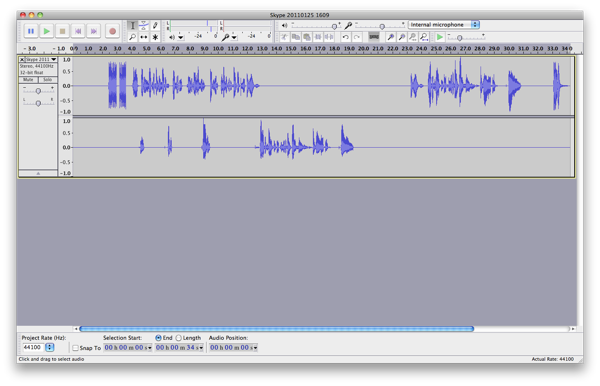Solo the Skype track
The height and width of the screenshot is (386, 600).
(47, 80)
